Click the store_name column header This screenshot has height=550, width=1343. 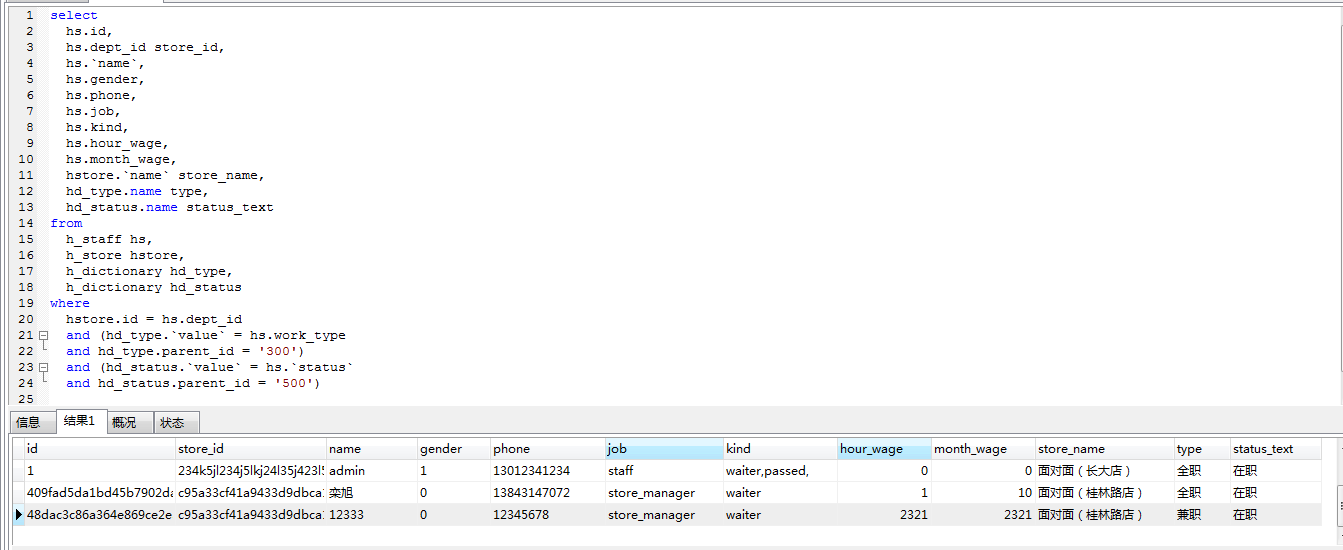1105,449
